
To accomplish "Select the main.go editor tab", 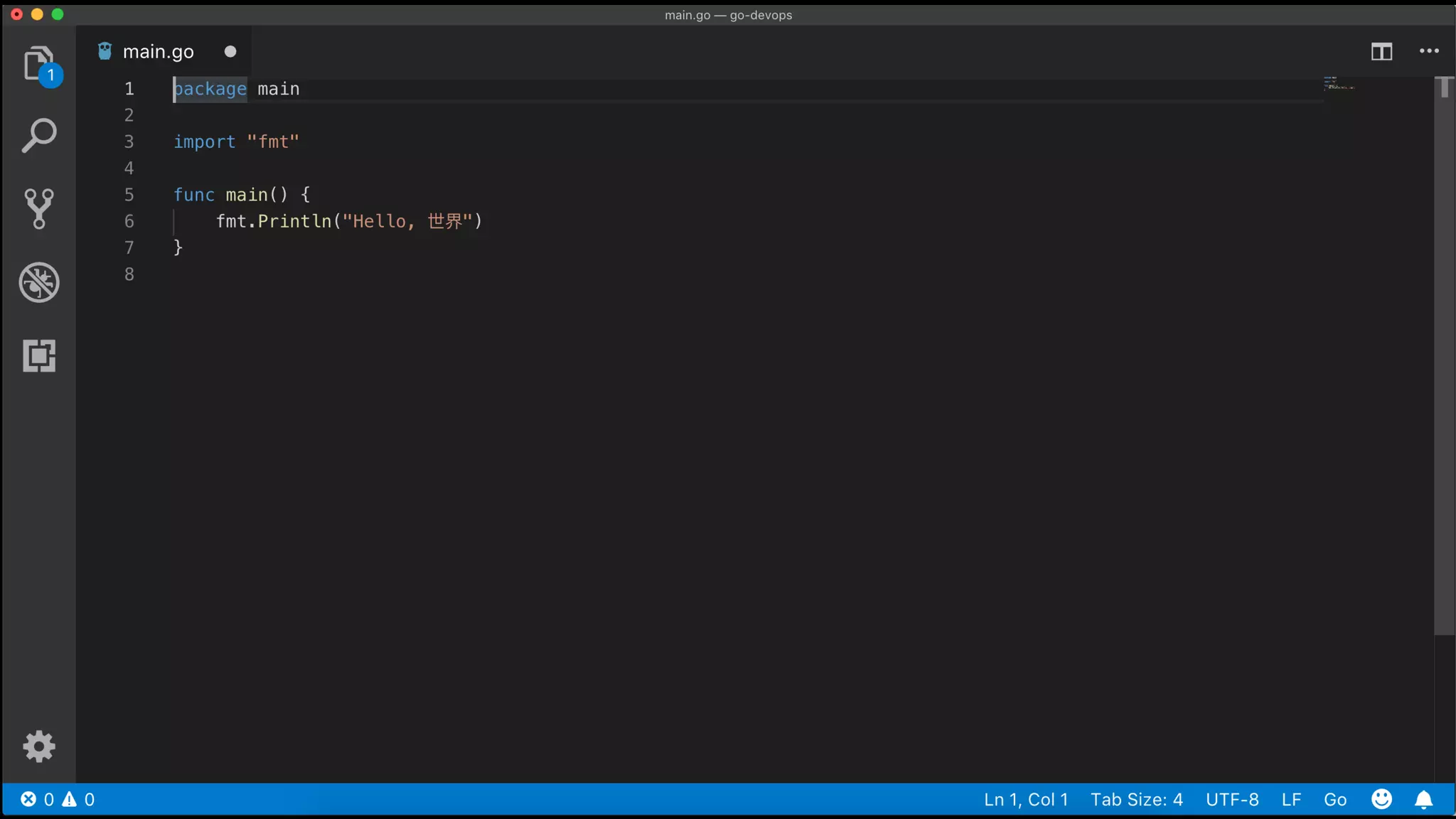I will coord(164,51).
